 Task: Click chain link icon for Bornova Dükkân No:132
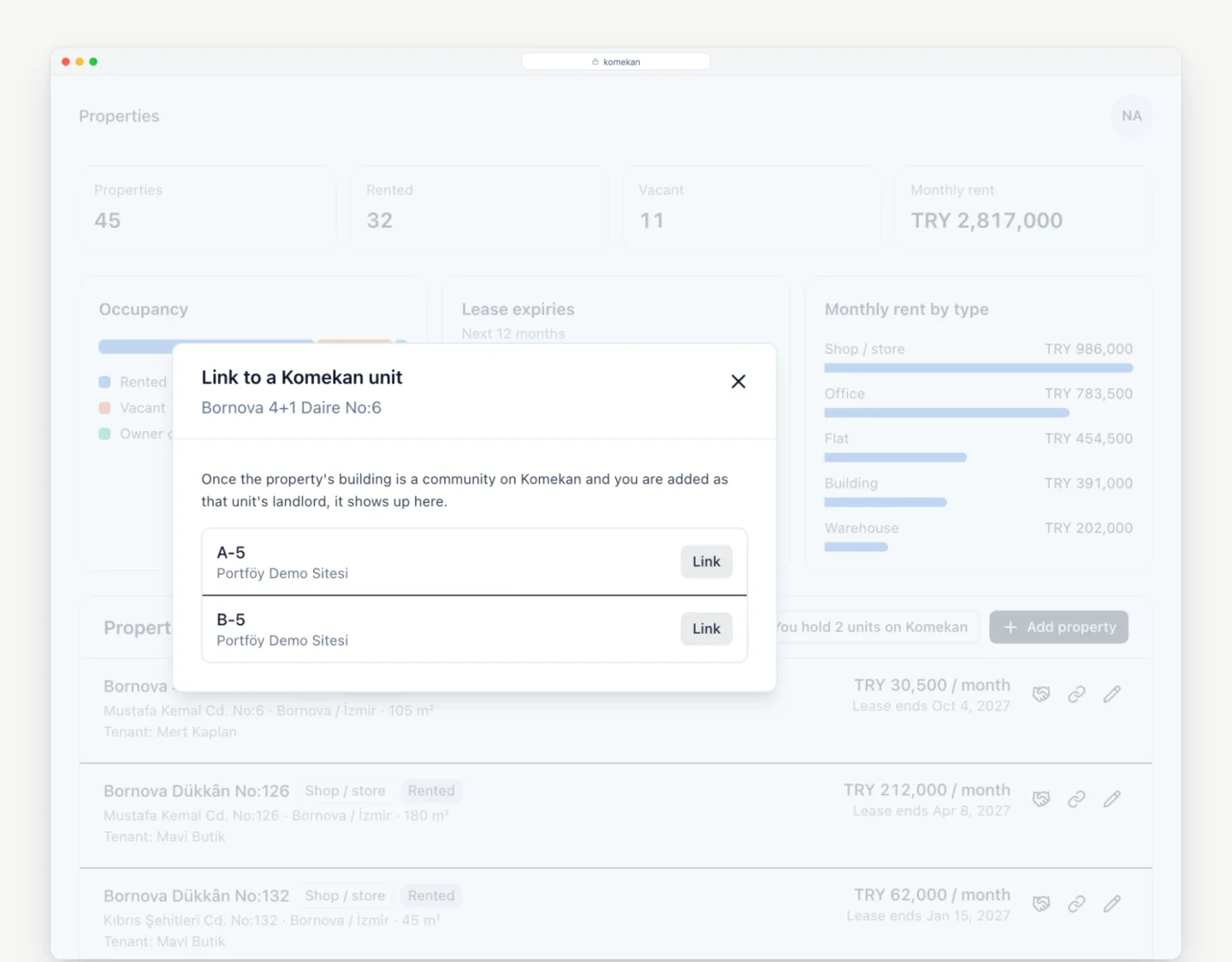coord(1076,904)
